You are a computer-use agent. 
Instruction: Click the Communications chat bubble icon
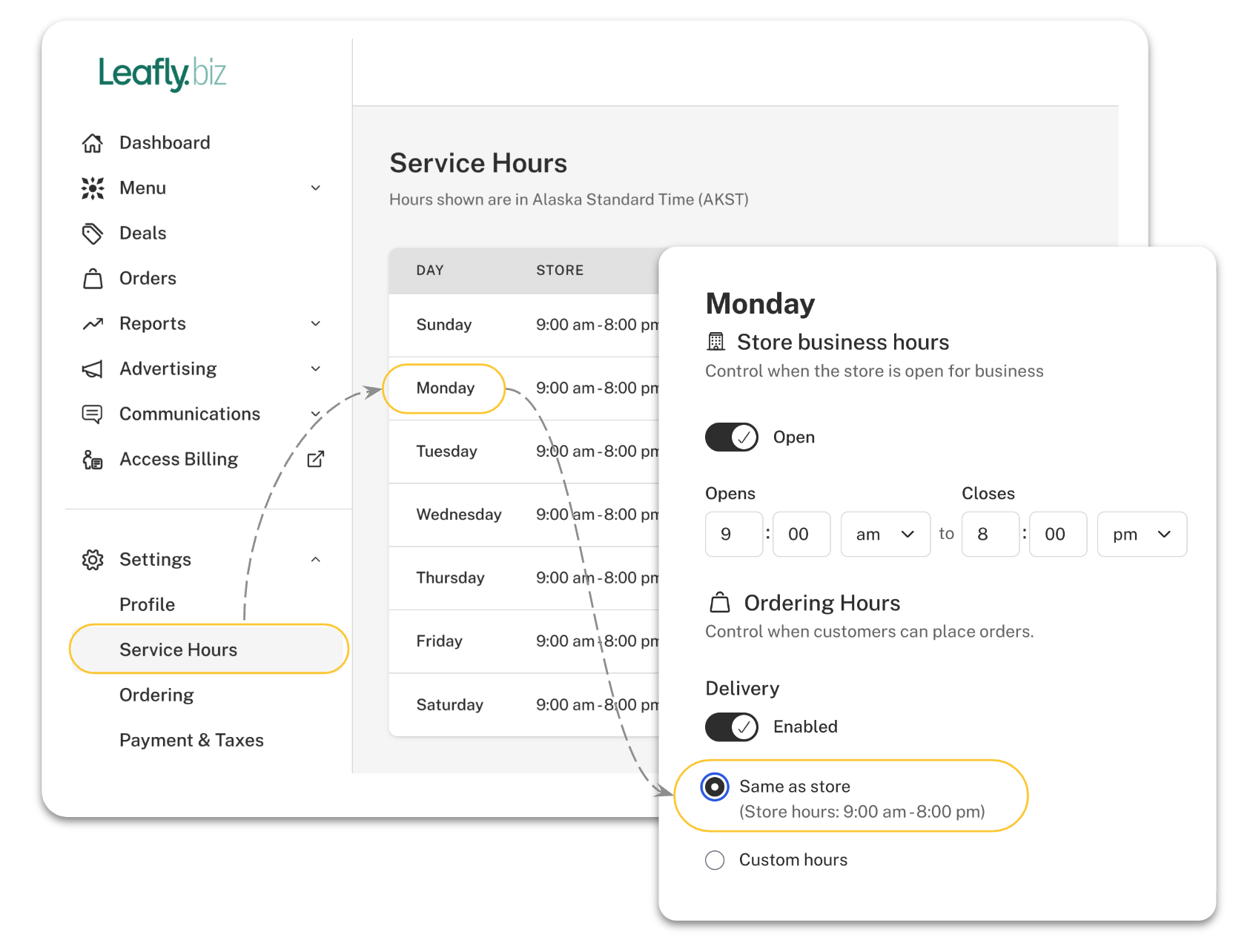[93, 414]
